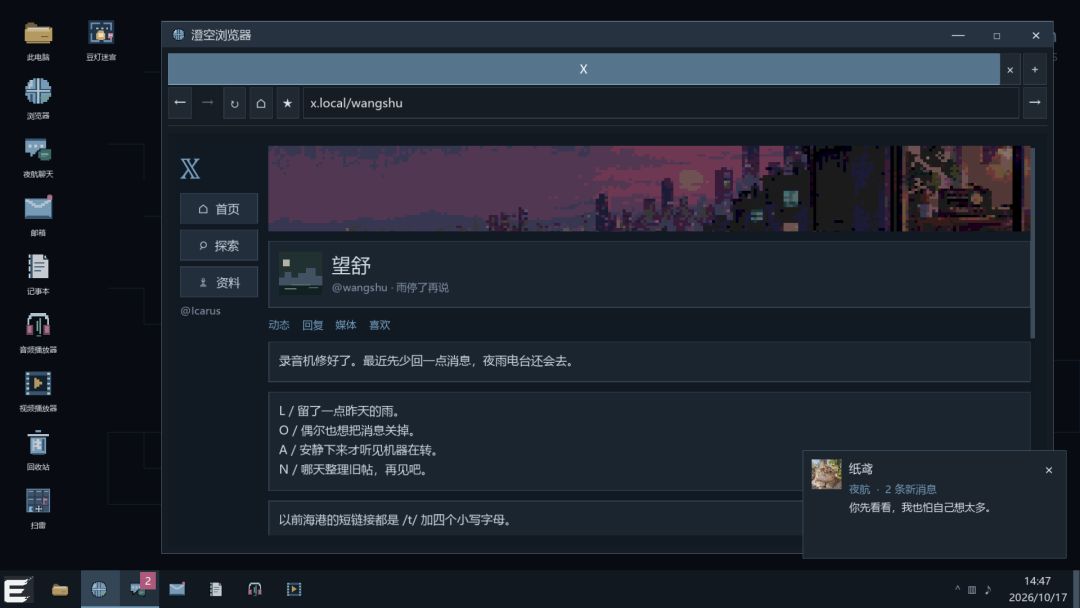Open the 豆灯迷宫 desktop icon
The height and width of the screenshot is (608, 1080).
point(101,41)
